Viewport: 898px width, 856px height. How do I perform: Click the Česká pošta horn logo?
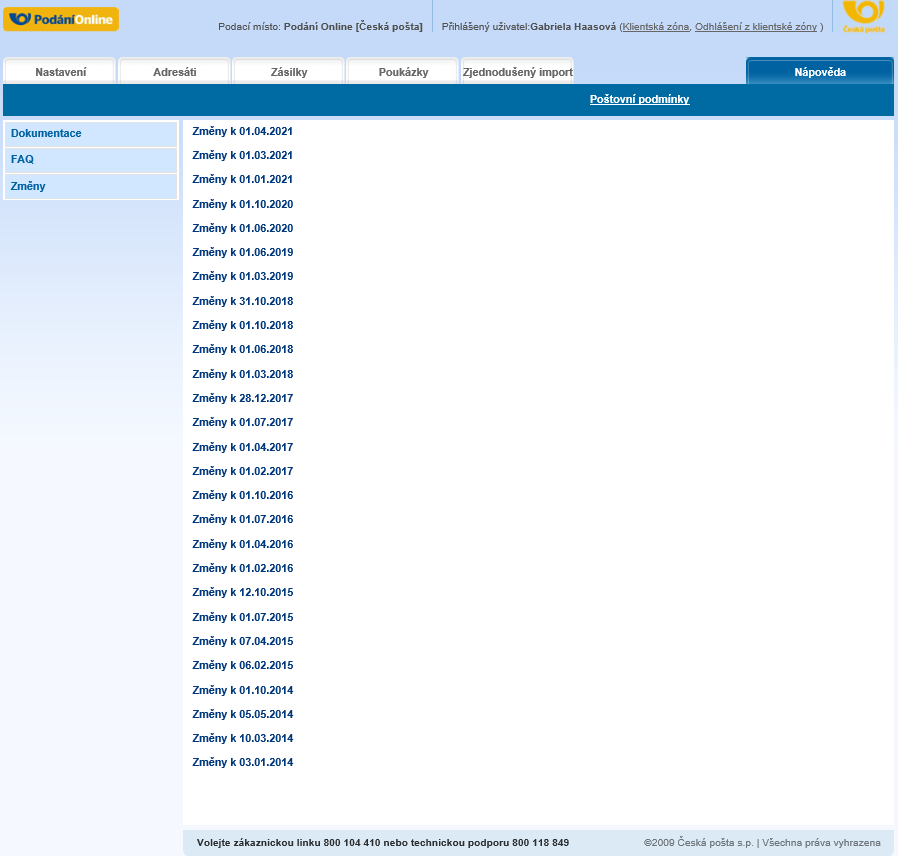click(x=863, y=15)
